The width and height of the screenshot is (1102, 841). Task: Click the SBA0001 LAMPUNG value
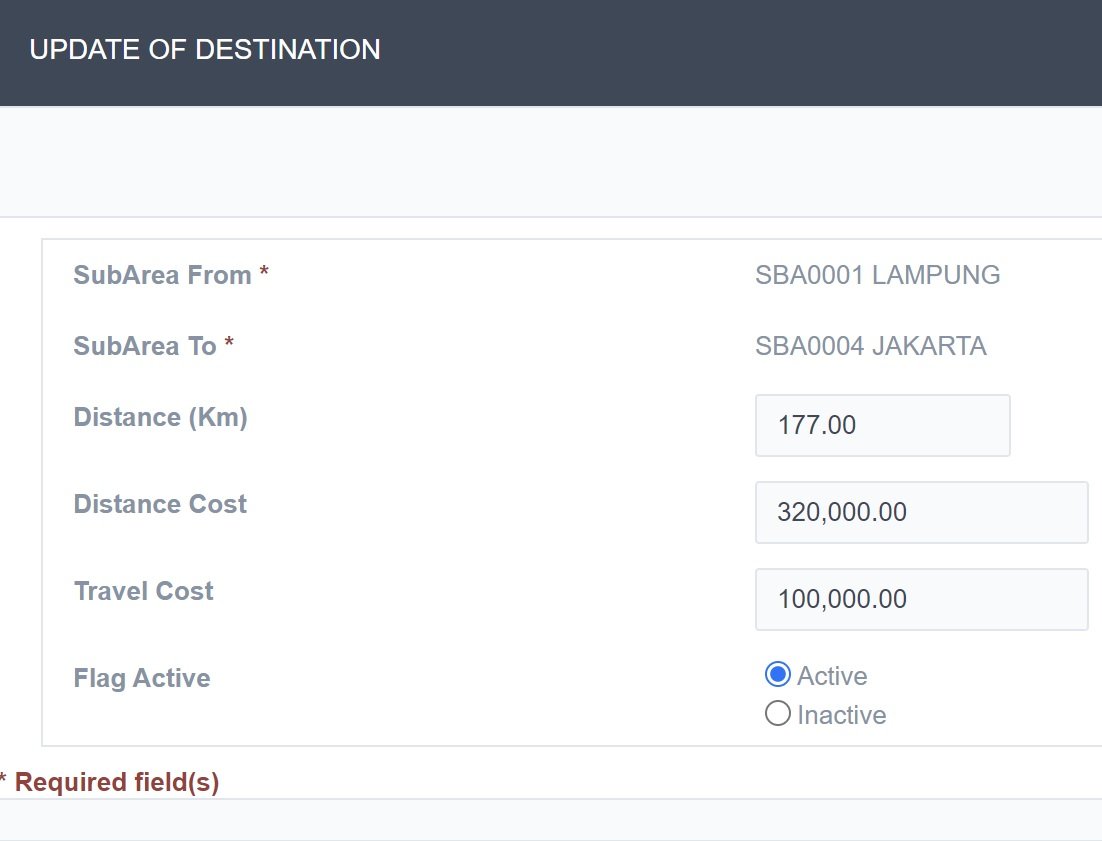pos(877,275)
